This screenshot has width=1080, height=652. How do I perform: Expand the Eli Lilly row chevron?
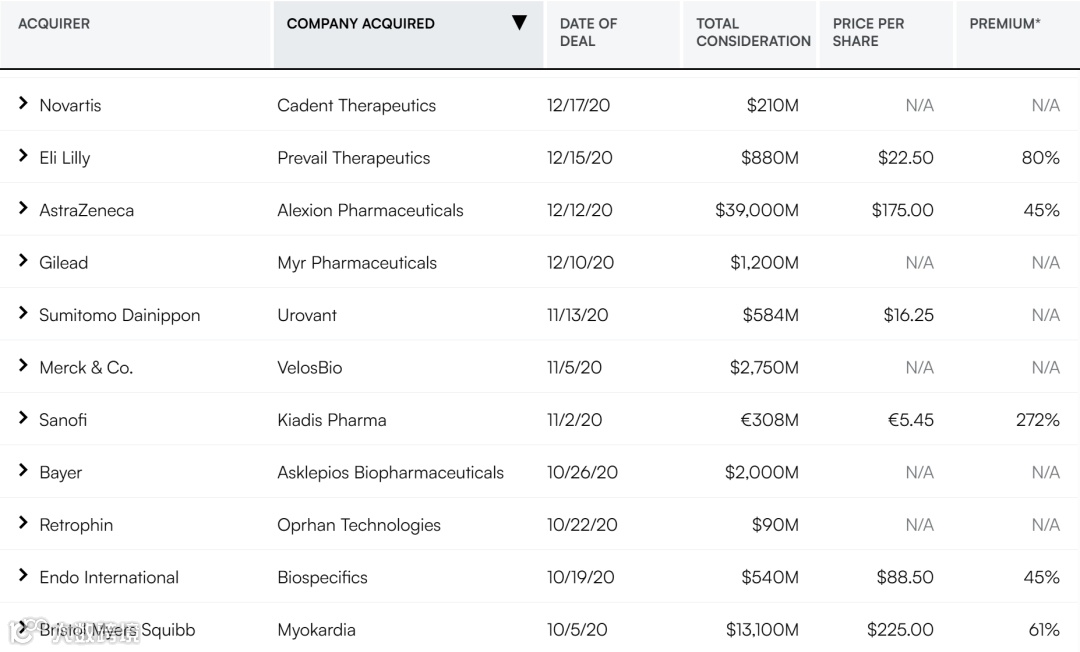tap(23, 156)
